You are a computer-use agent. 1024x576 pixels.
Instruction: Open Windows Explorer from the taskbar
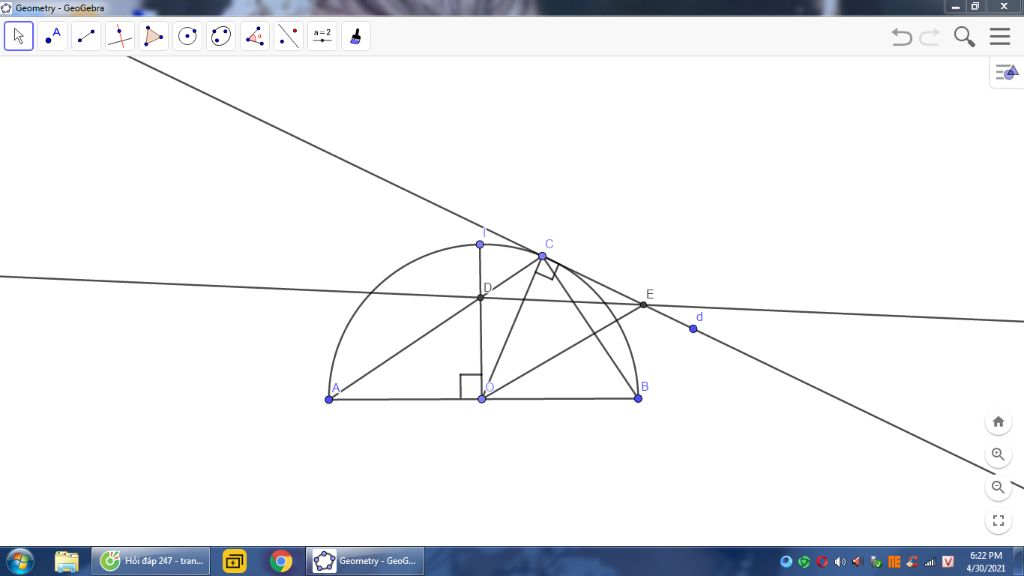67,561
